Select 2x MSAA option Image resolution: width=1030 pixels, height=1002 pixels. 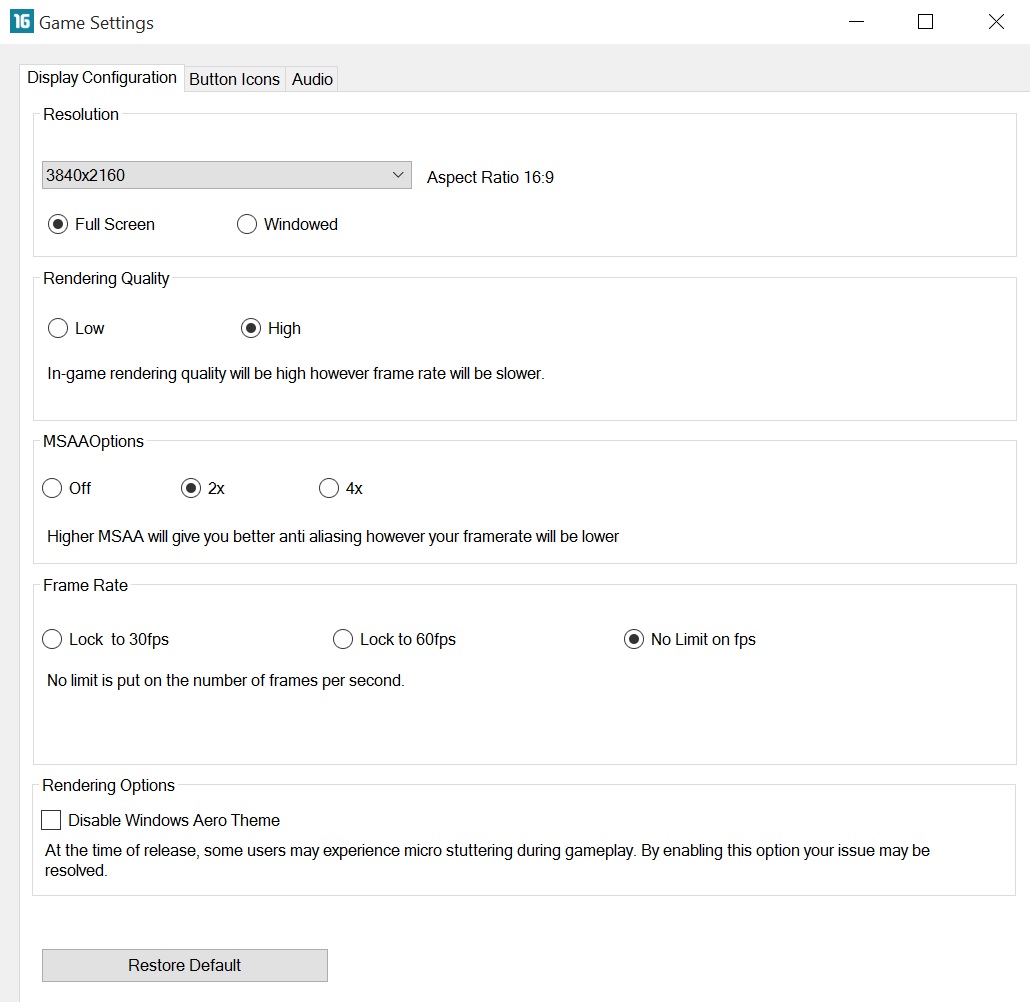(191, 488)
